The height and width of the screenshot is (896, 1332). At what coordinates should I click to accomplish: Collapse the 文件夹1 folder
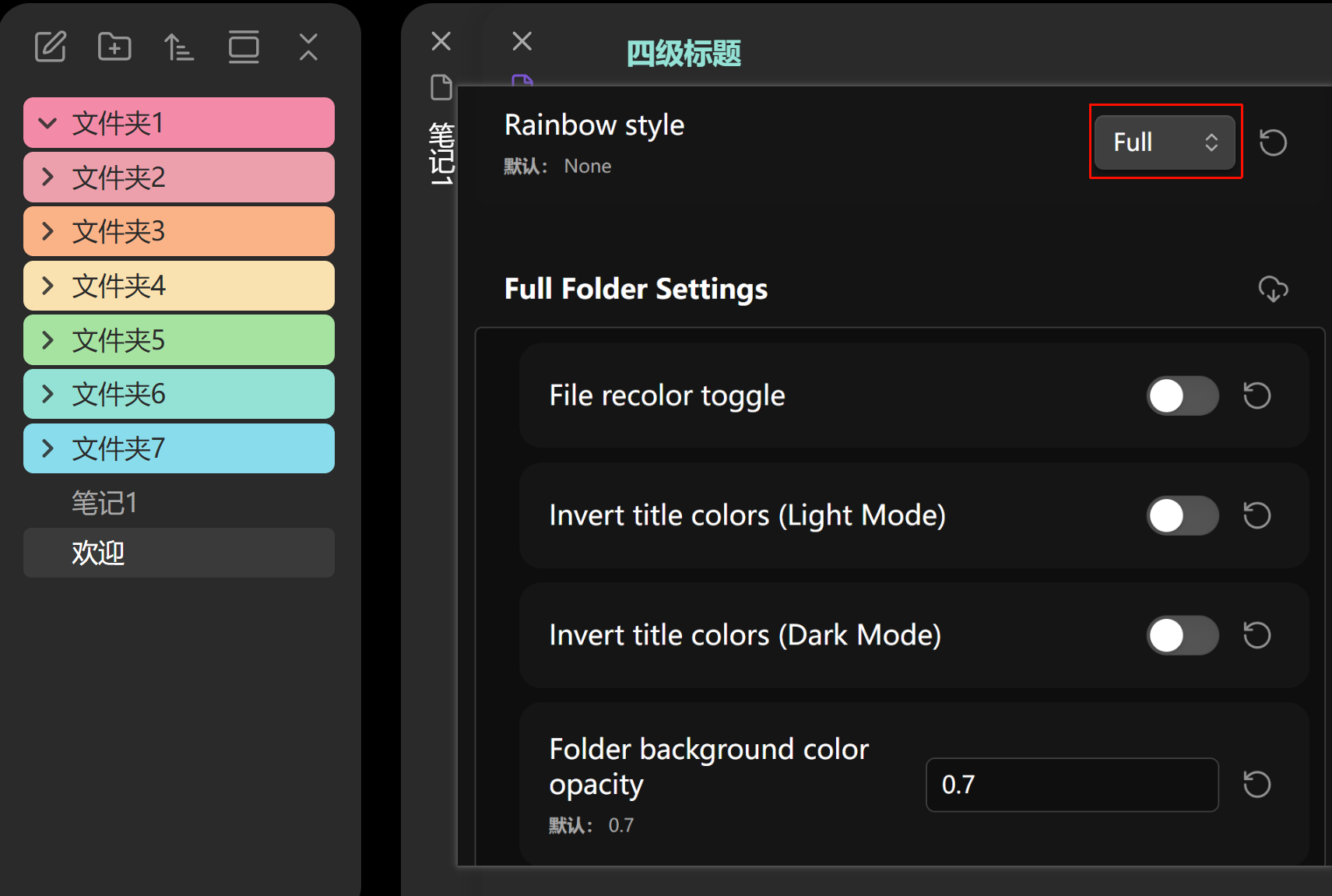[47, 123]
